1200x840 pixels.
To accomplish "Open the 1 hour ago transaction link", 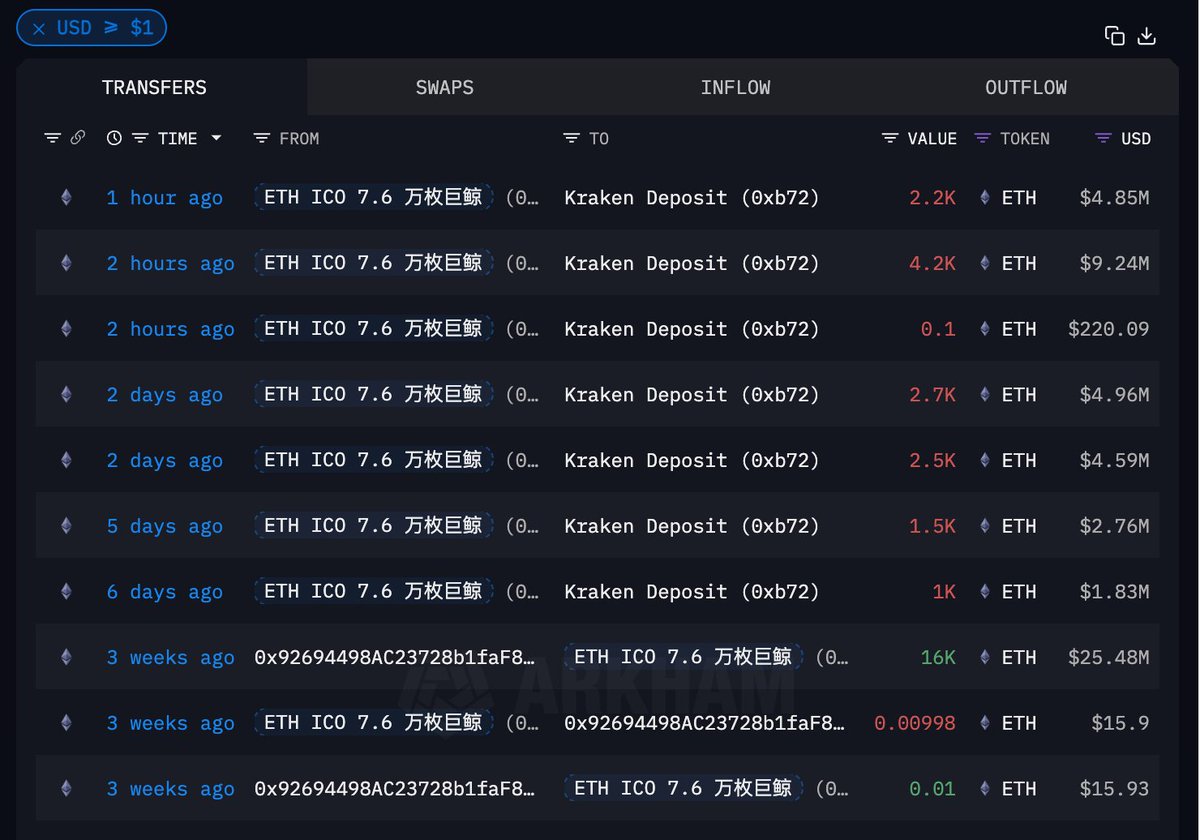I will pos(165,198).
